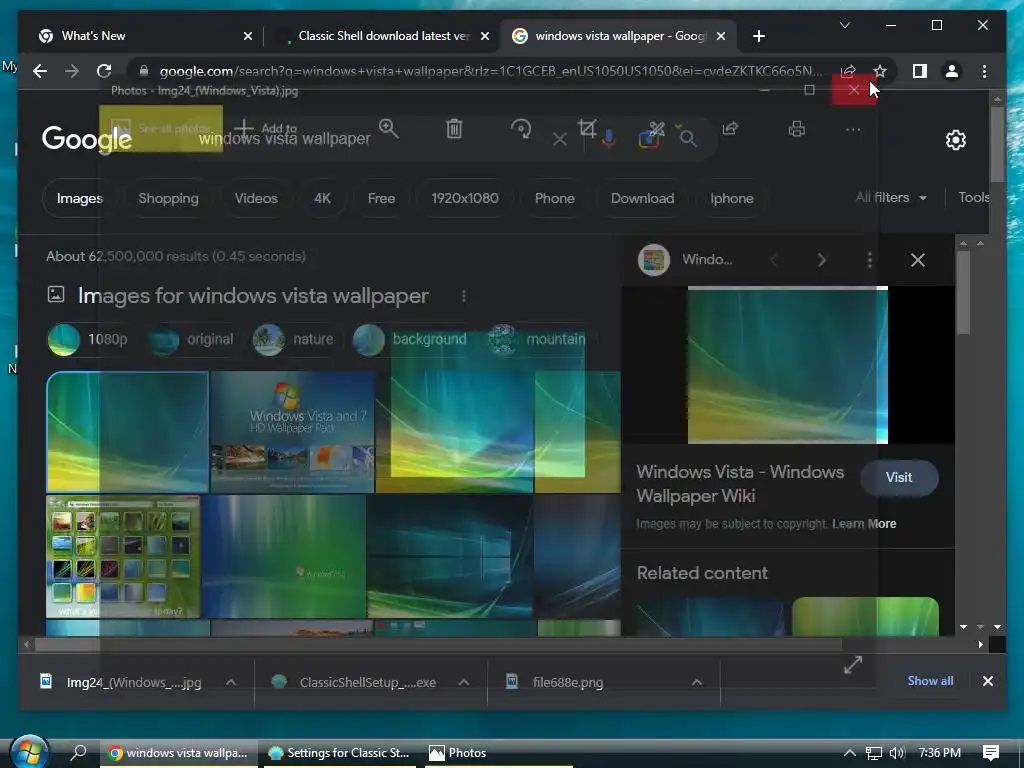The image size is (1024, 768).
Task: Select the windows vista wallpaper Google tab
Action: 619,36
